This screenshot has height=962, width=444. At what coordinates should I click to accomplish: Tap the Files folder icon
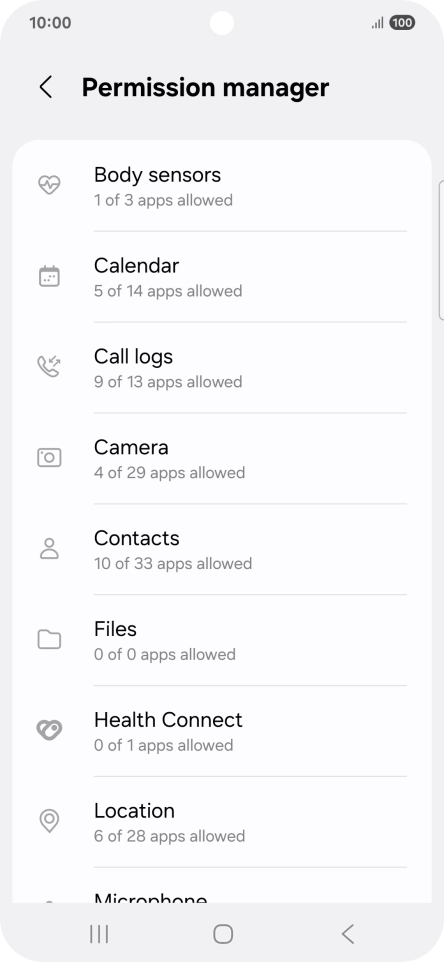point(49,639)
